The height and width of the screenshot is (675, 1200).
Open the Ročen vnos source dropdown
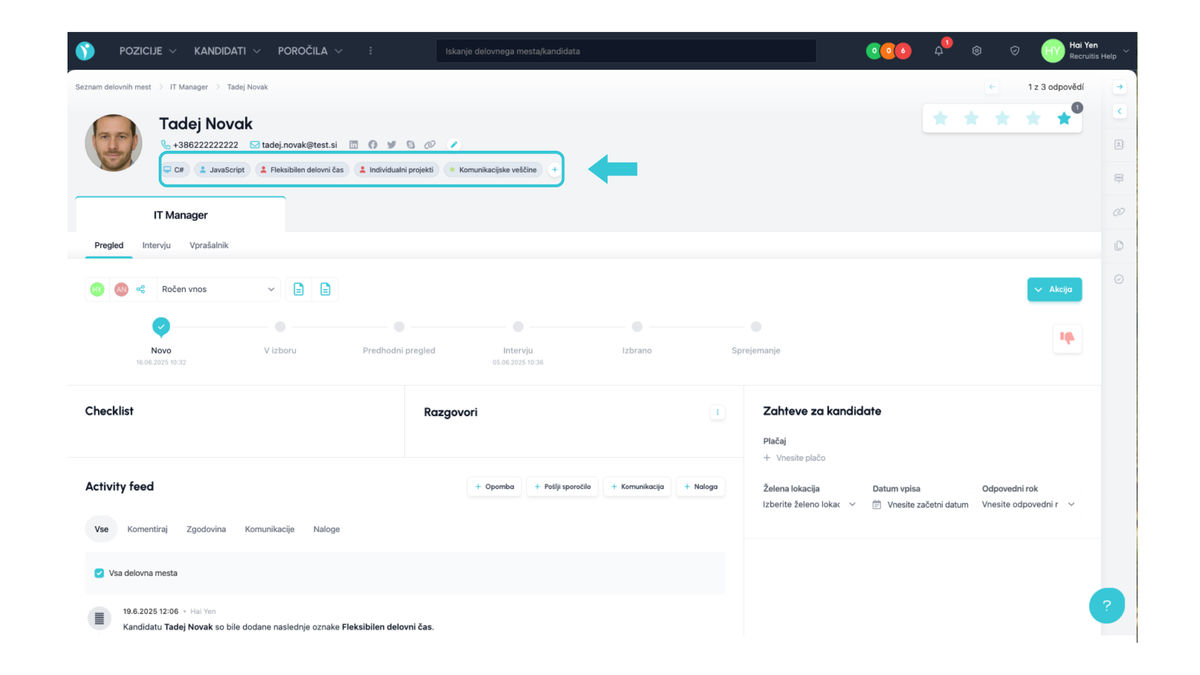coord(218,289)
